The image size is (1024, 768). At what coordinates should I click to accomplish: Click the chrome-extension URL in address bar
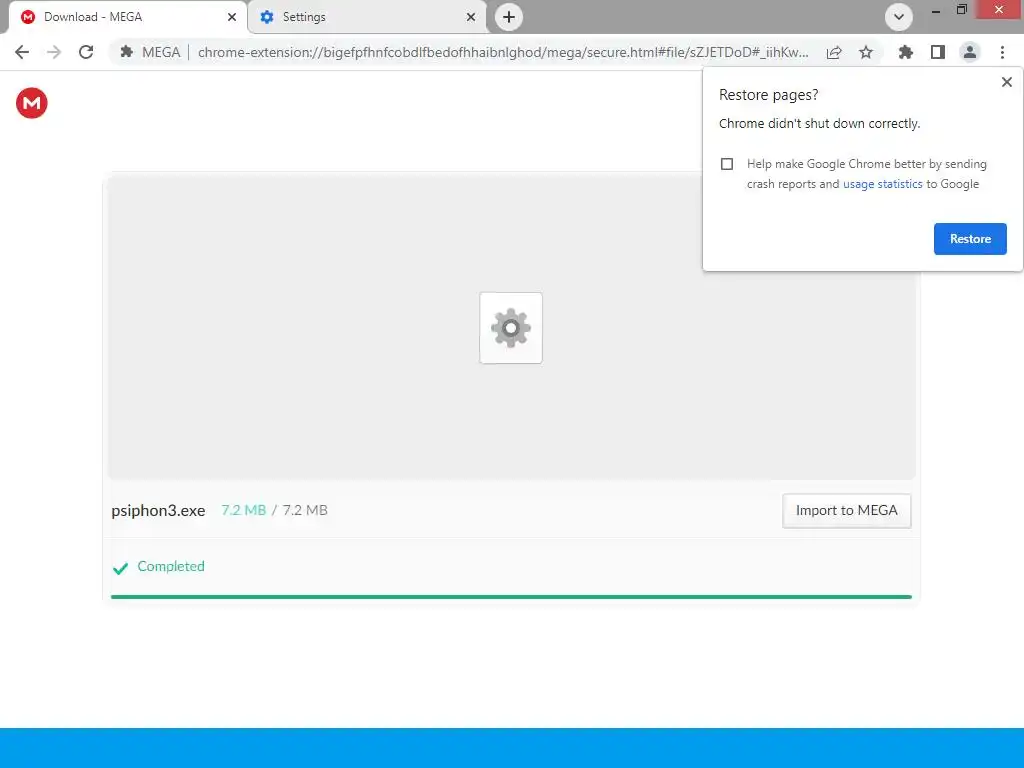[x=503, y=52]
